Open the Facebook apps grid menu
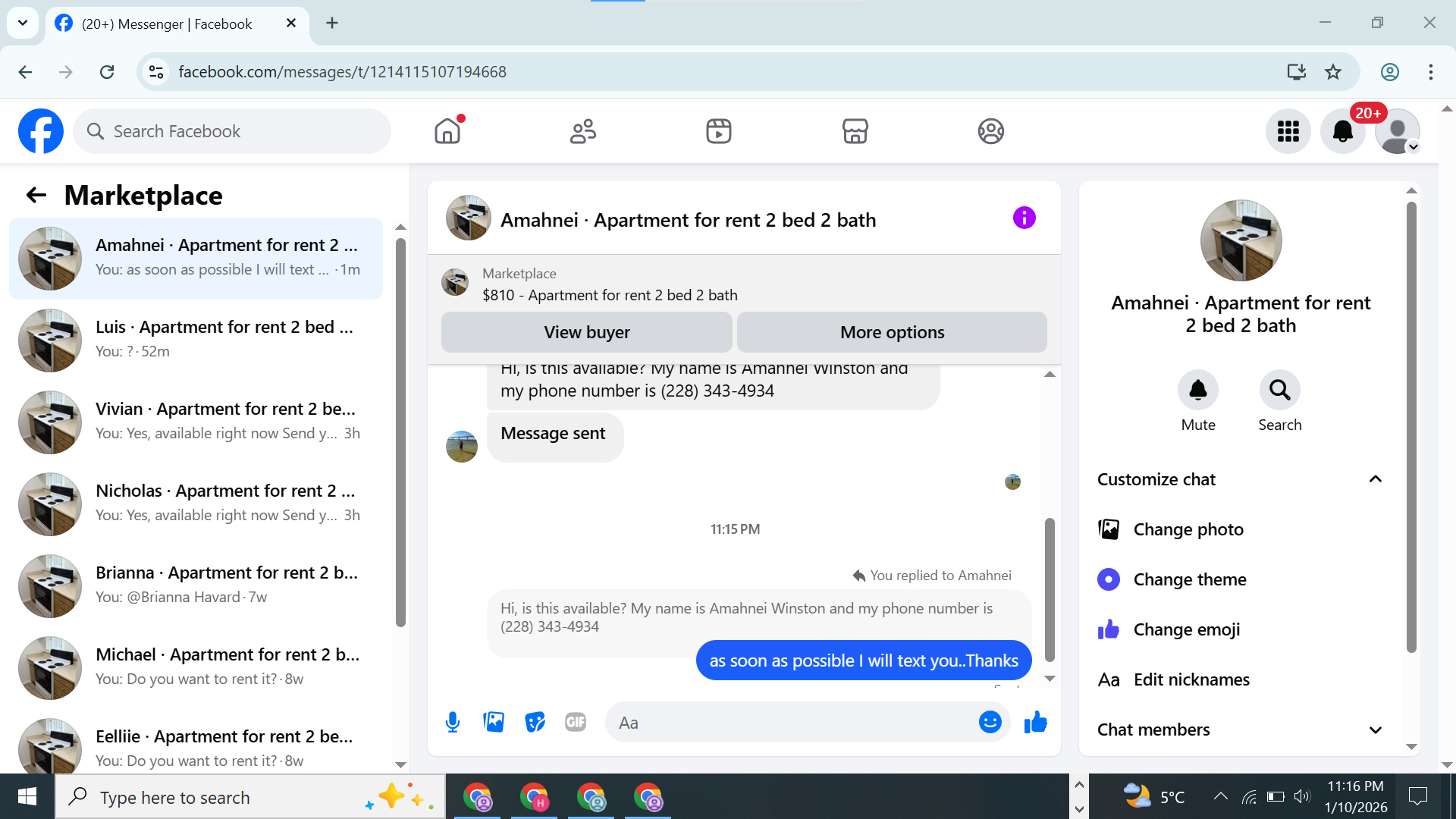 pos(1288,131)
